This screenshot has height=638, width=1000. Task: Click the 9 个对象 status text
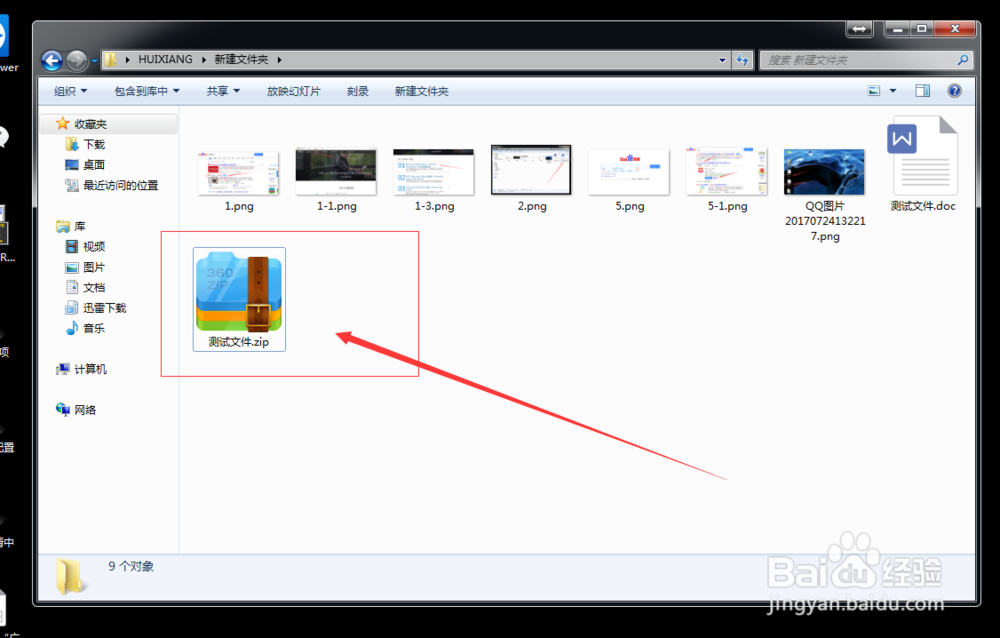click(131, 566)
